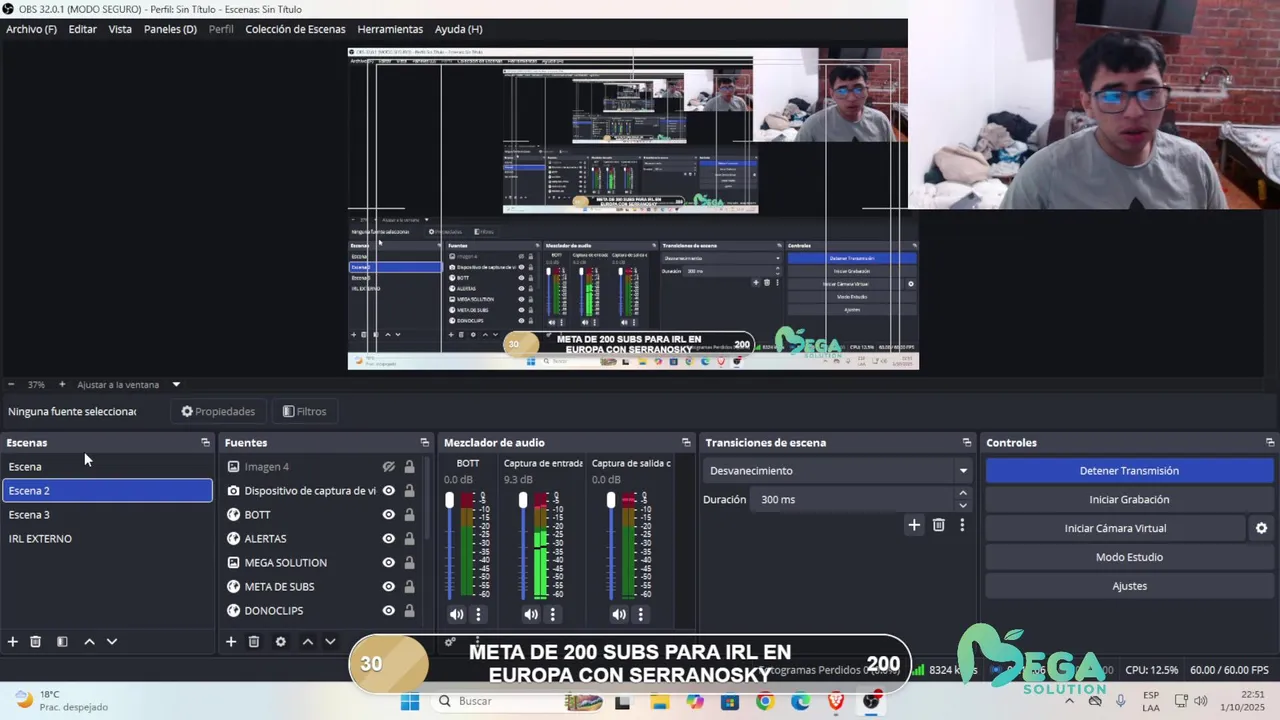1280x720 pixels.
Task: Pop out the Fuentes dock panel
Action: click(424, 442)
